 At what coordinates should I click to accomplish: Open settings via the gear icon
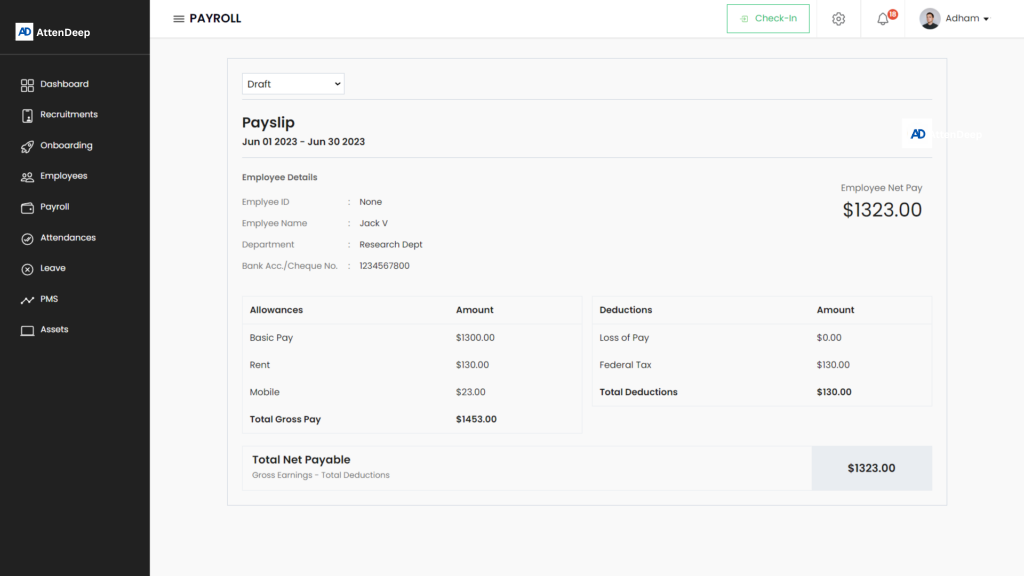[838, 19]
